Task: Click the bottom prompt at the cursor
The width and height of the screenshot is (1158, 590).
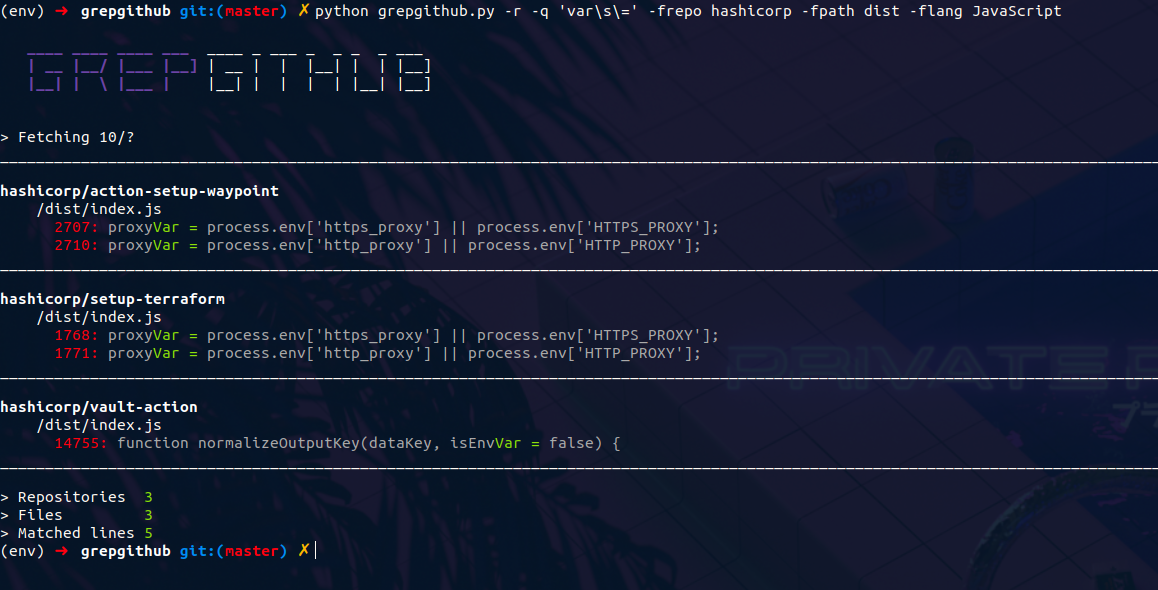Action: [316, 551]
